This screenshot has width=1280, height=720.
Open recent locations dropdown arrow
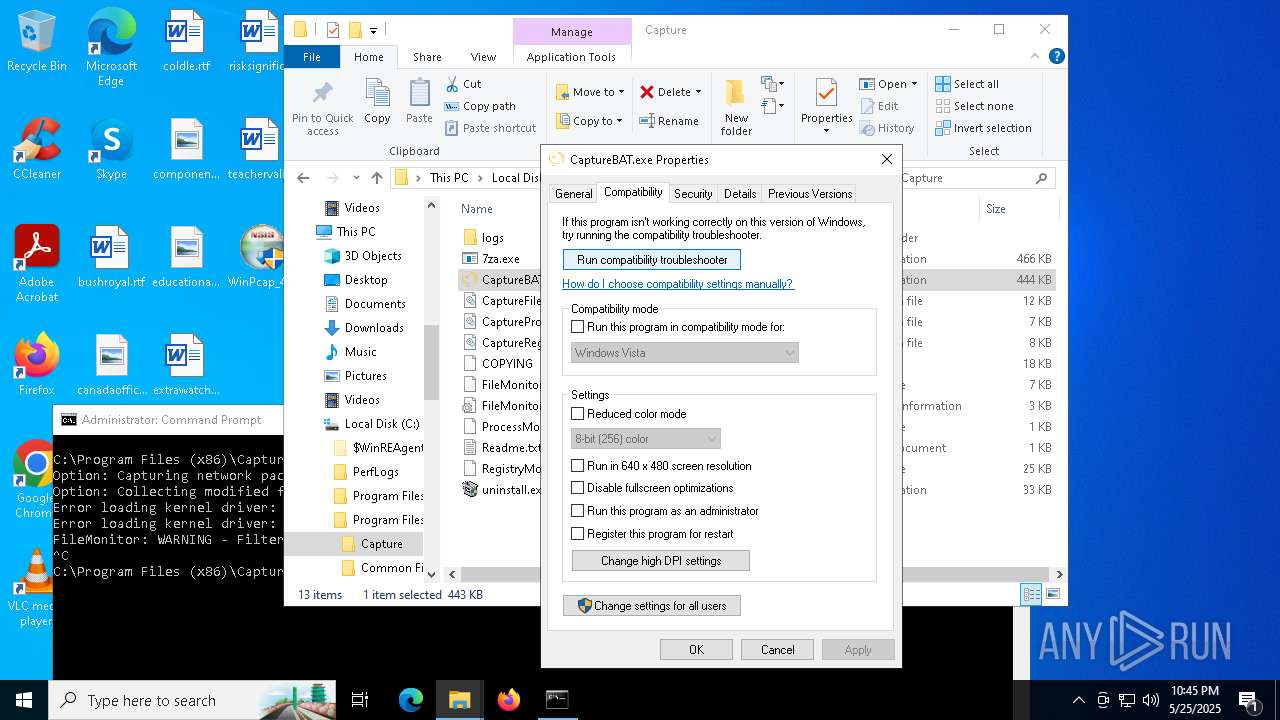coord(354,178)
